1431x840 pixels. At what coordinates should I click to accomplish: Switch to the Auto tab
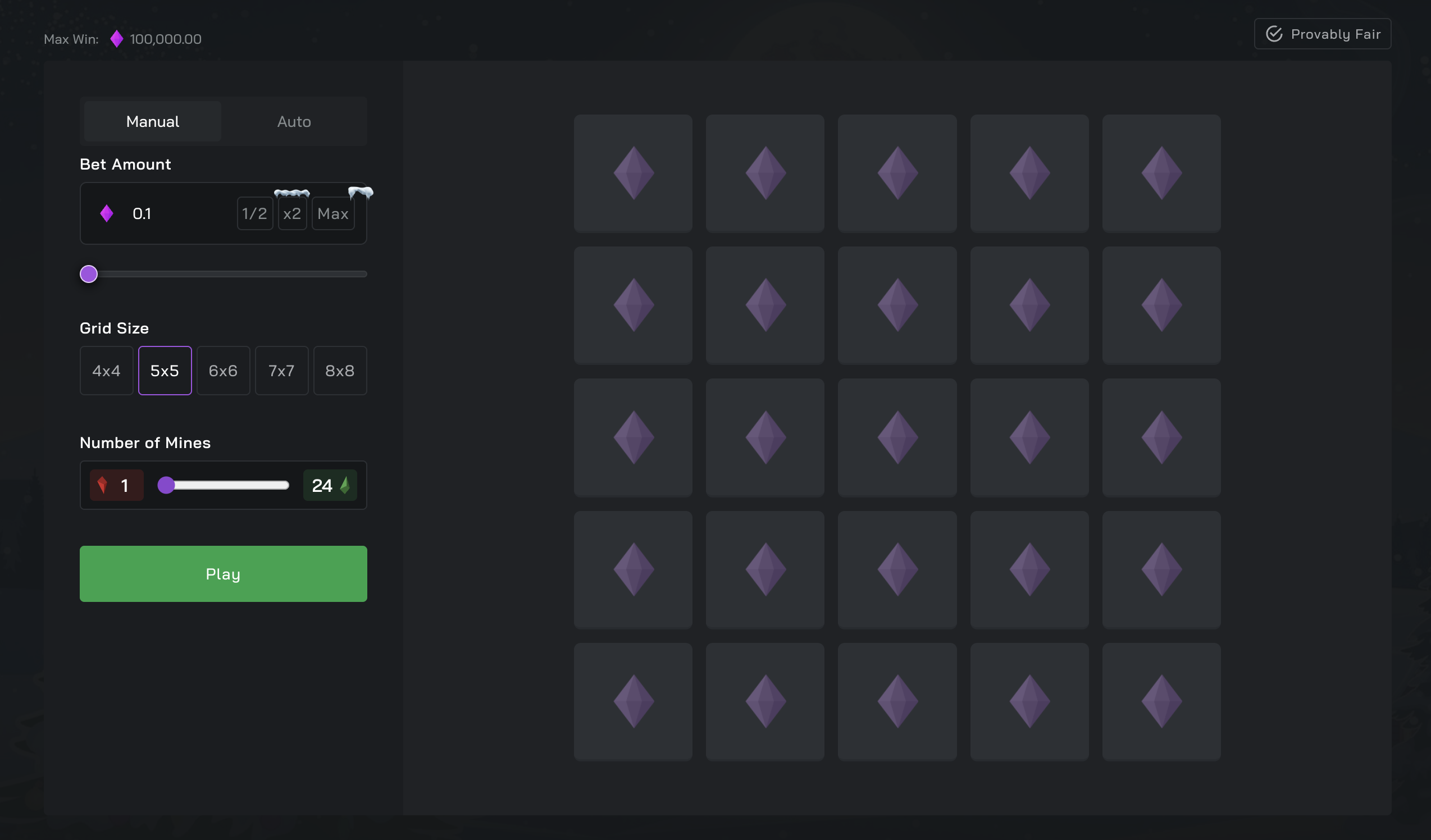[x=294, y=121]
